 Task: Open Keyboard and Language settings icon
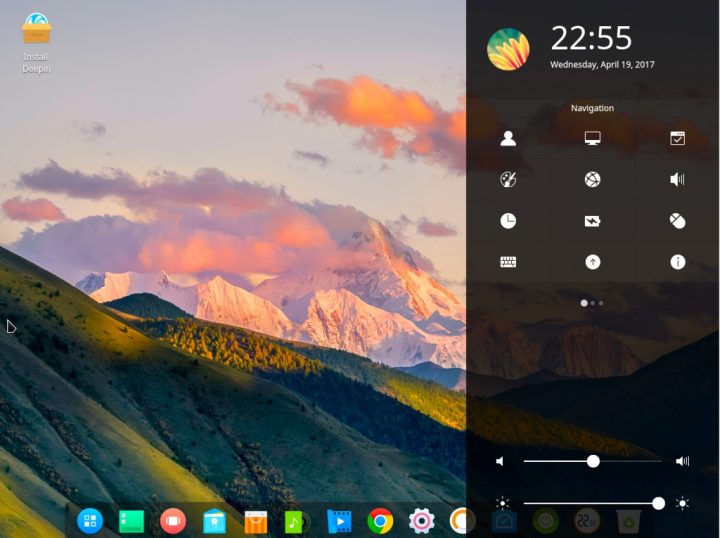508,262
